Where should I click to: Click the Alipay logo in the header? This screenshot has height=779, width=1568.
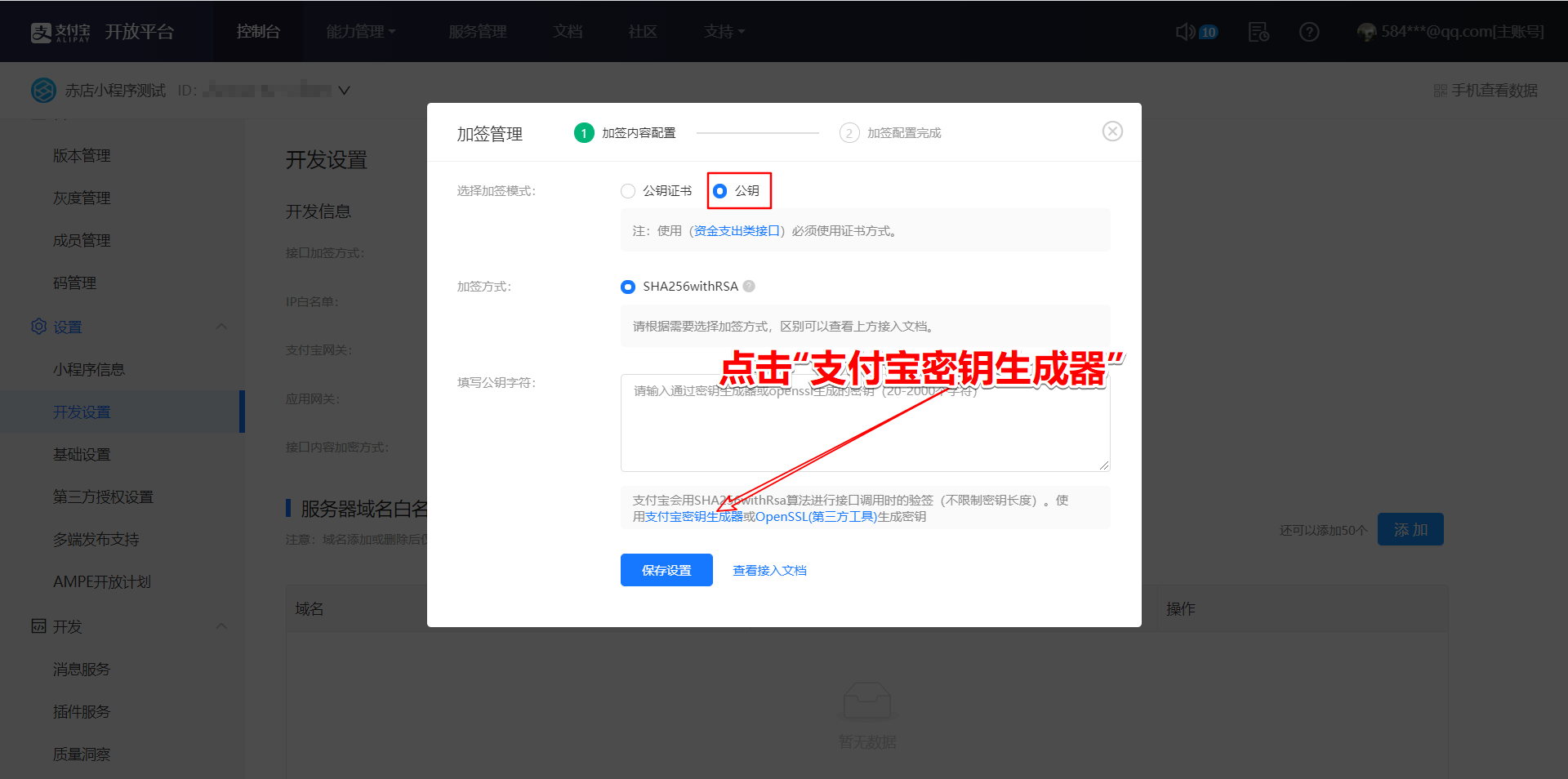click(x=60, y=32)
